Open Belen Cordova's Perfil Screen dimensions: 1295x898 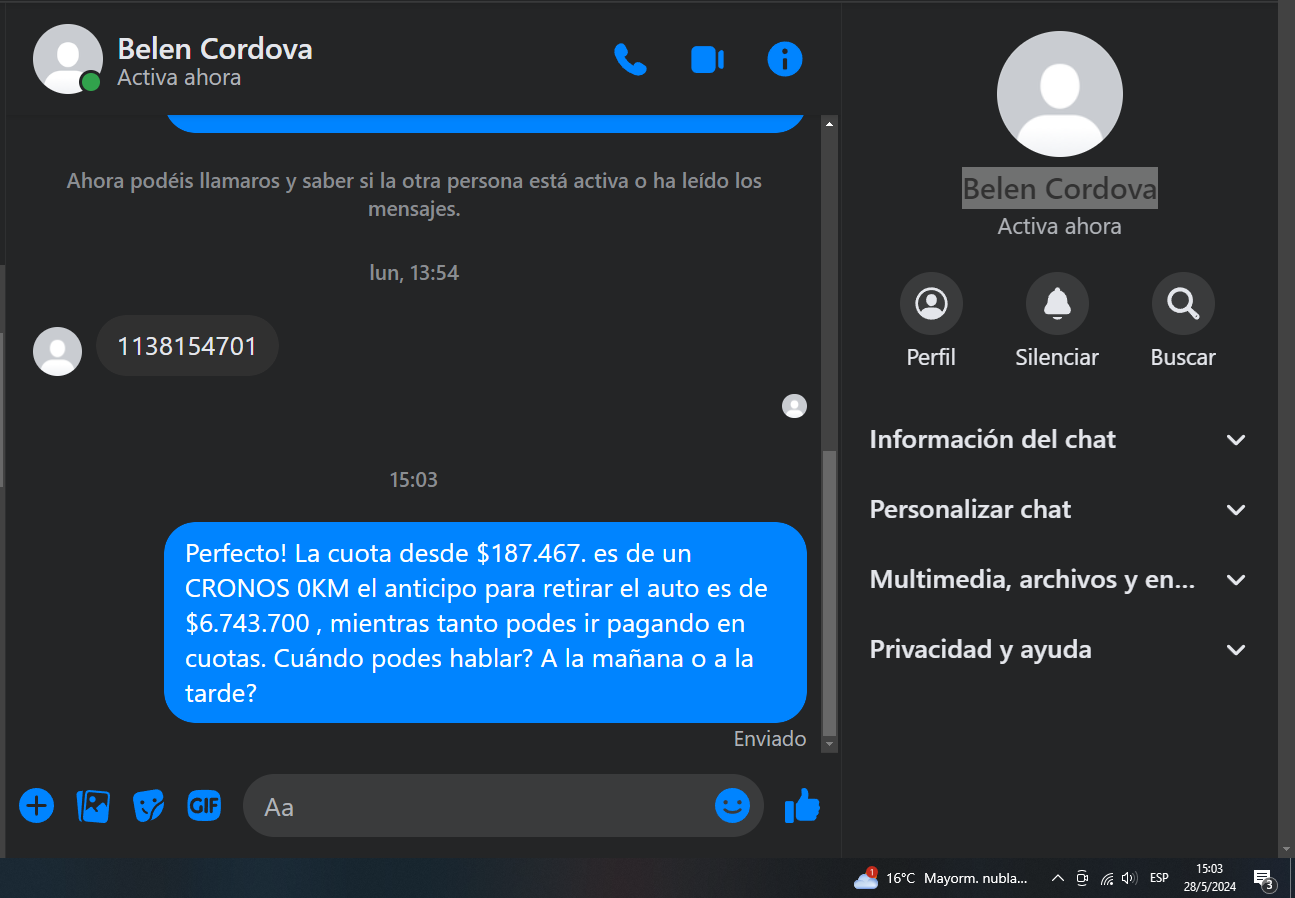[931, 320]
